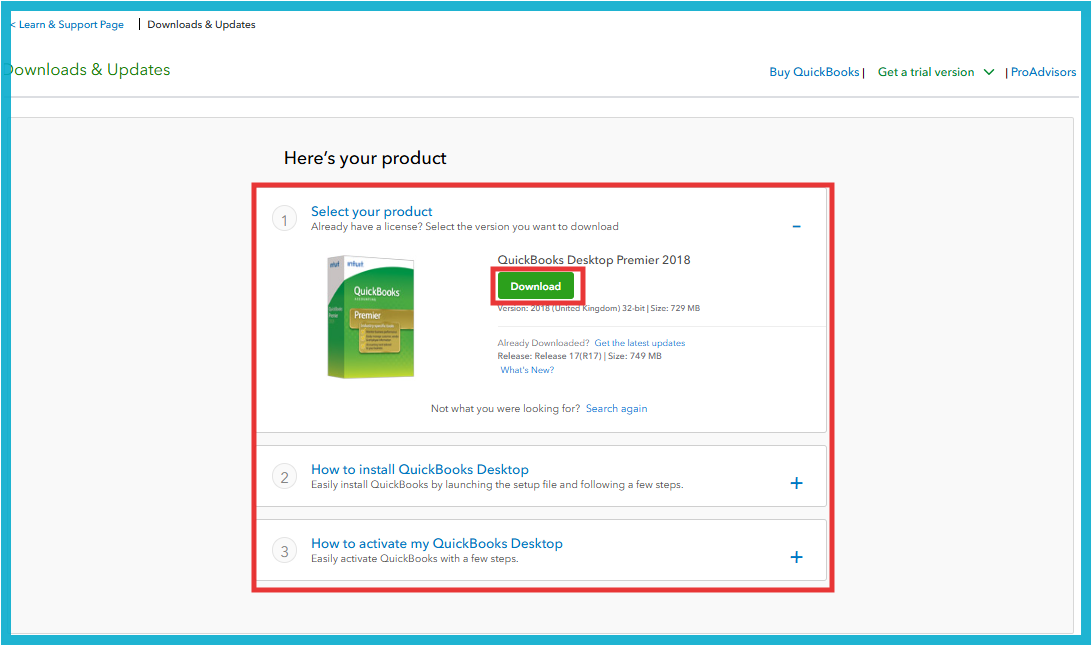This screenshot has height=645, width=1092.
Task: Open the What's New? link
Action: click(x=527, y=370)
